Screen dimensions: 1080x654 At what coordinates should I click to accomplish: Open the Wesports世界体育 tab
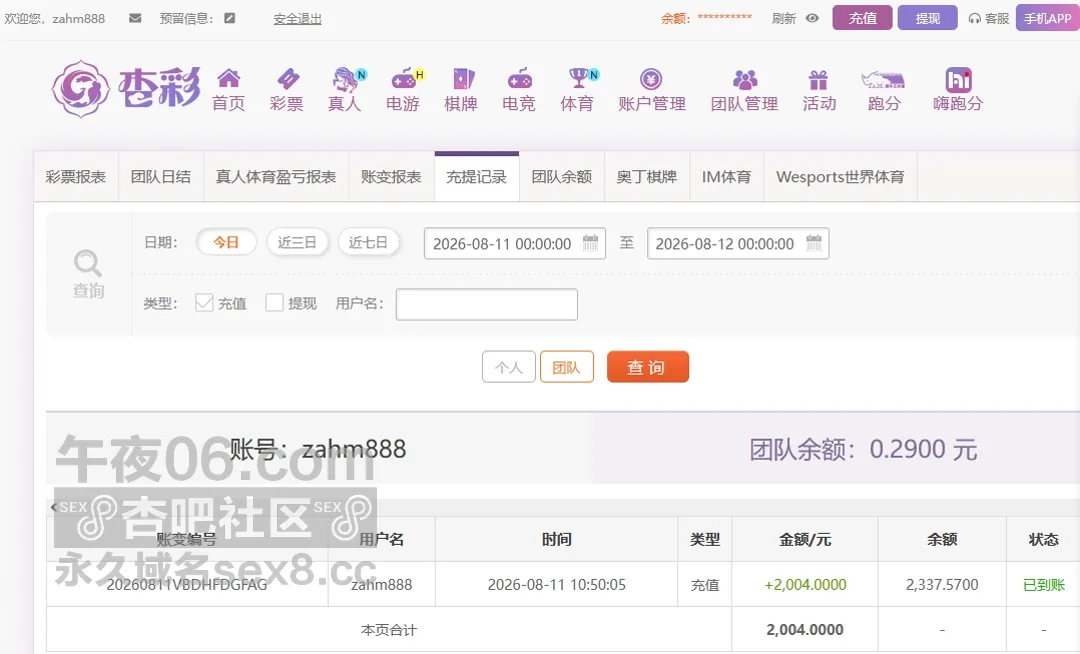point(840,177)
